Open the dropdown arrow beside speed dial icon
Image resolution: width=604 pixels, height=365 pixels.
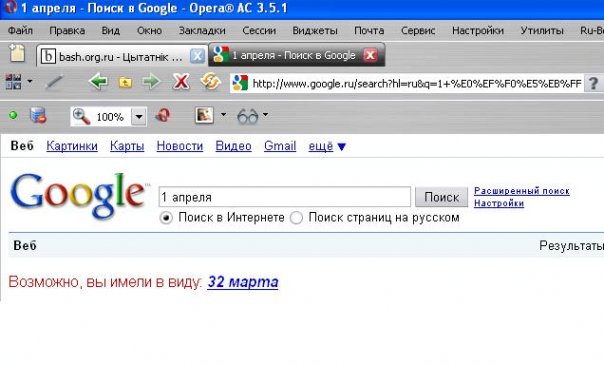point(30,81)
